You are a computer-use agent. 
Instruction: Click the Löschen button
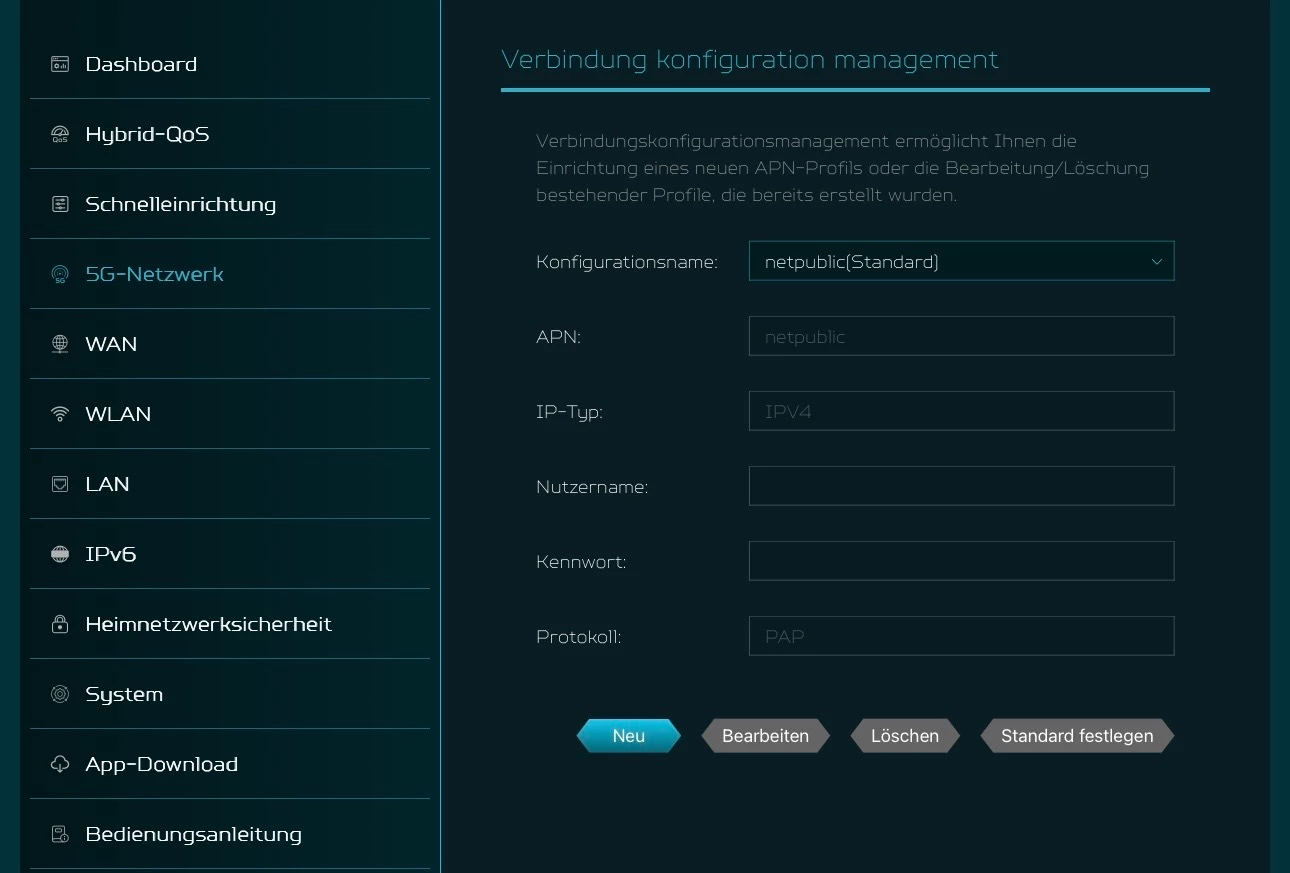click(905, 736)
